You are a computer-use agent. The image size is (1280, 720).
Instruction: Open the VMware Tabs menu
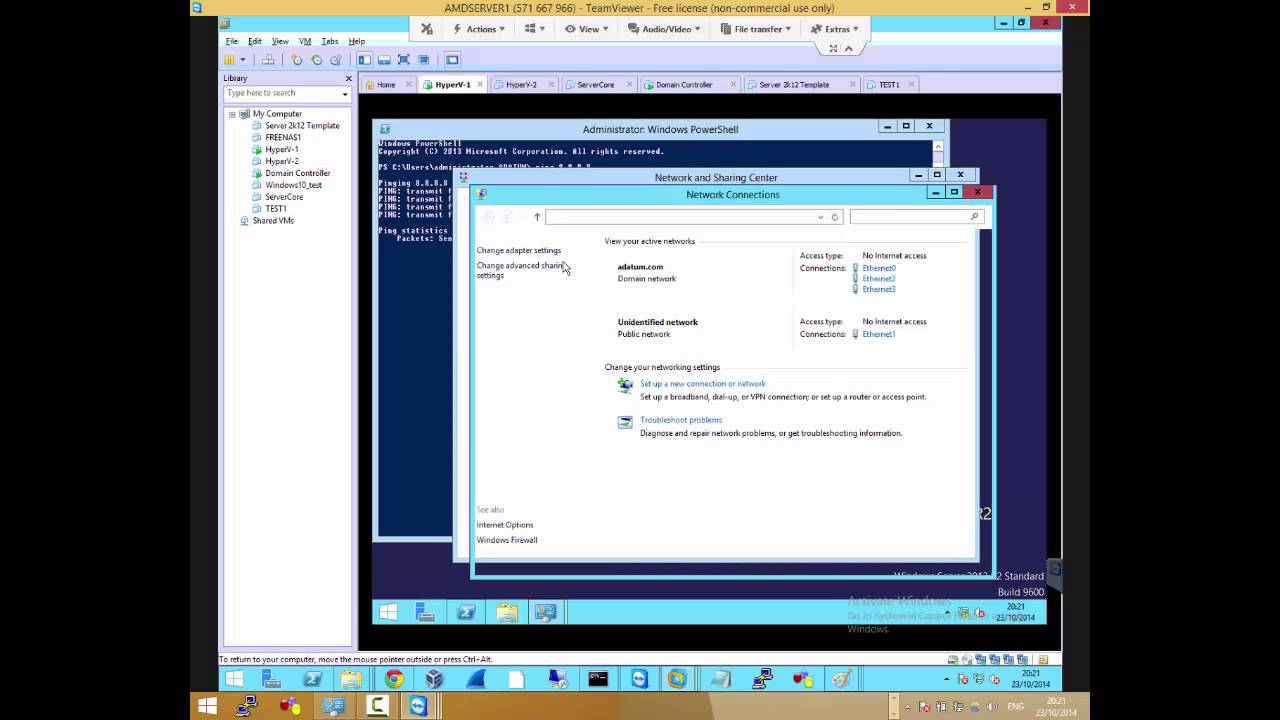330,41
